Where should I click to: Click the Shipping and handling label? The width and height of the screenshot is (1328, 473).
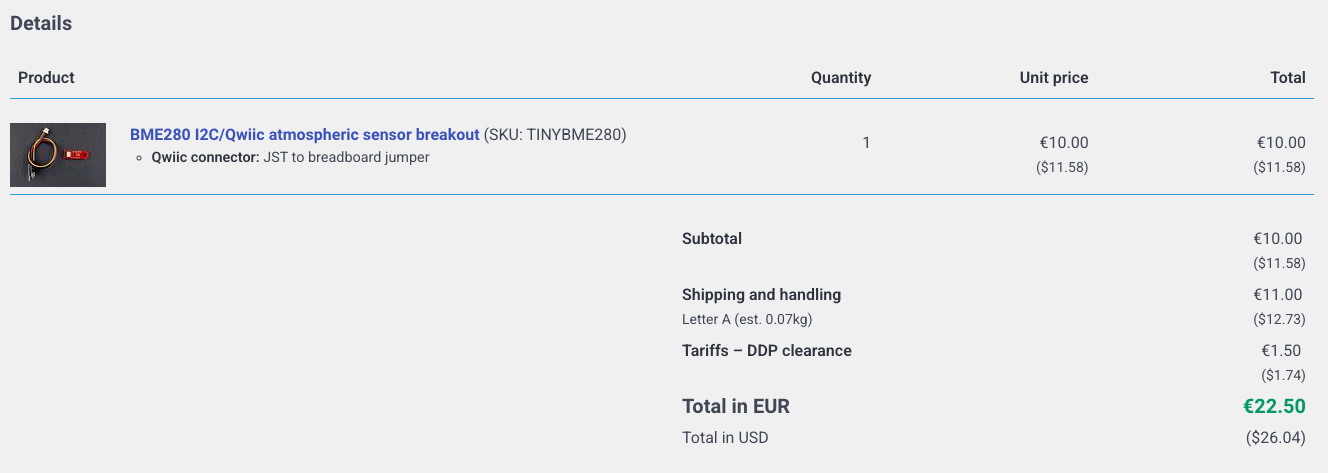(x=761, y=295)
